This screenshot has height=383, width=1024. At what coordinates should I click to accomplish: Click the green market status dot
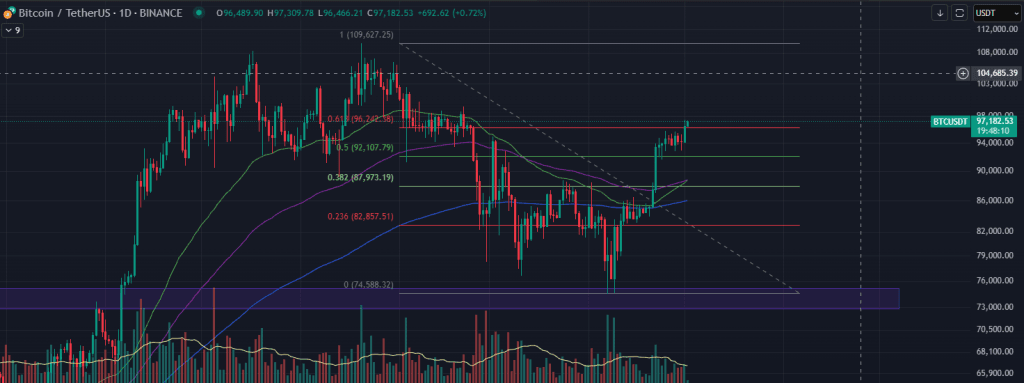pos(199,13)
